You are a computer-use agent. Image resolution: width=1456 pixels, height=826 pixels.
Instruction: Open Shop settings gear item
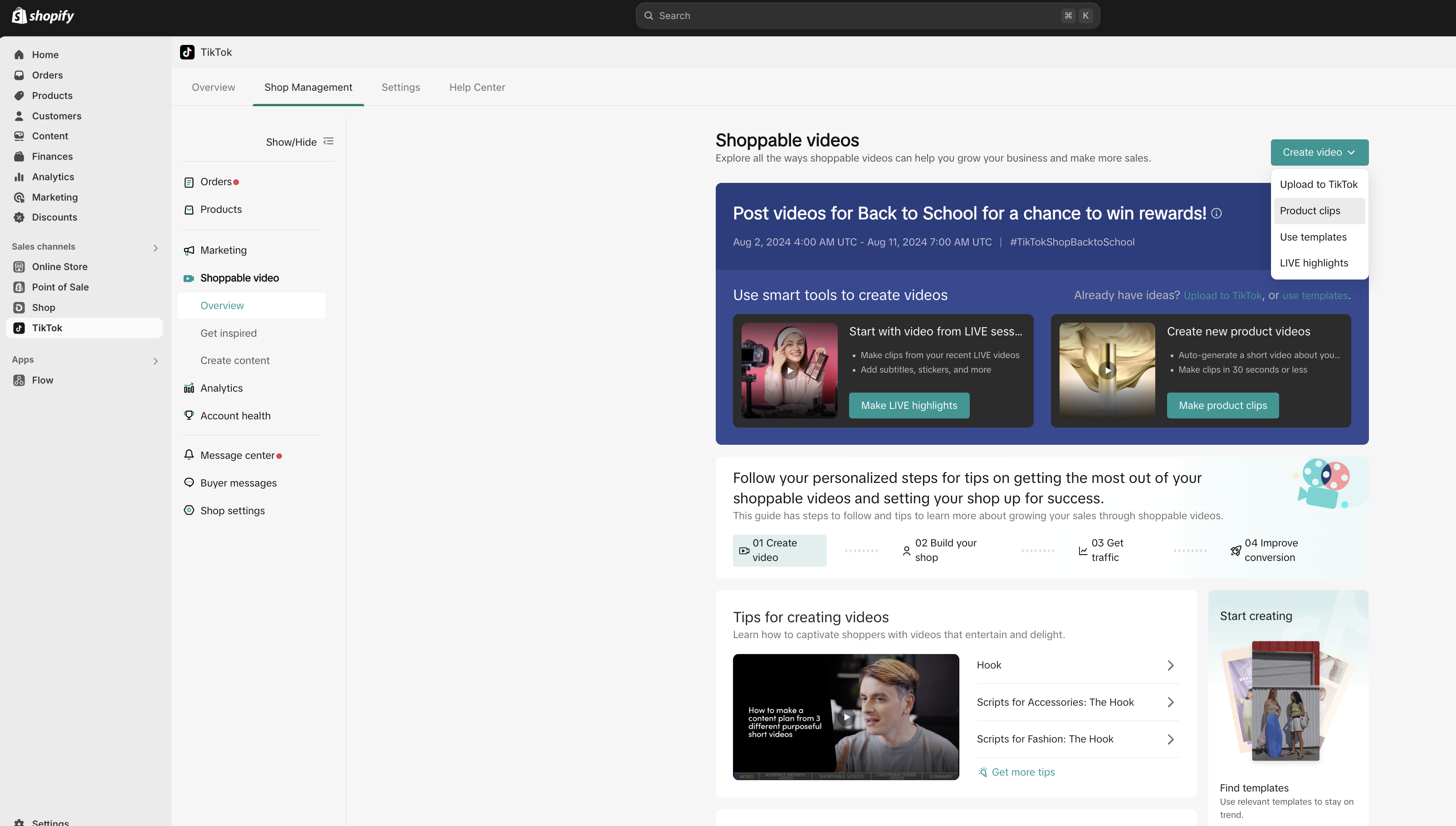pos(232,511)
